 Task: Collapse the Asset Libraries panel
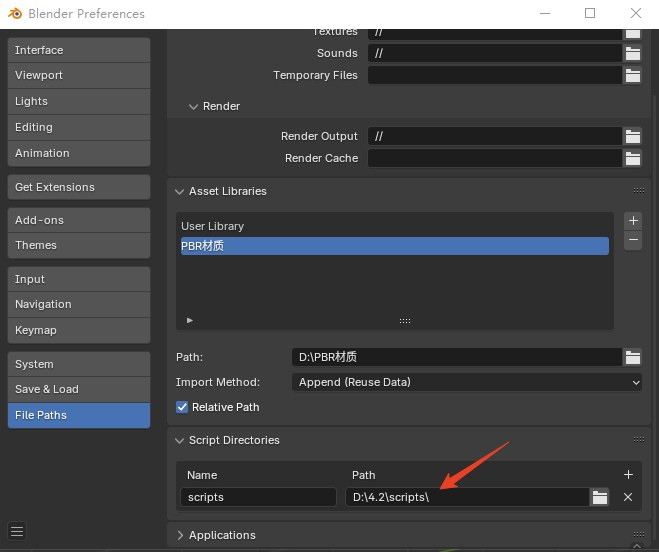[179, 192]
